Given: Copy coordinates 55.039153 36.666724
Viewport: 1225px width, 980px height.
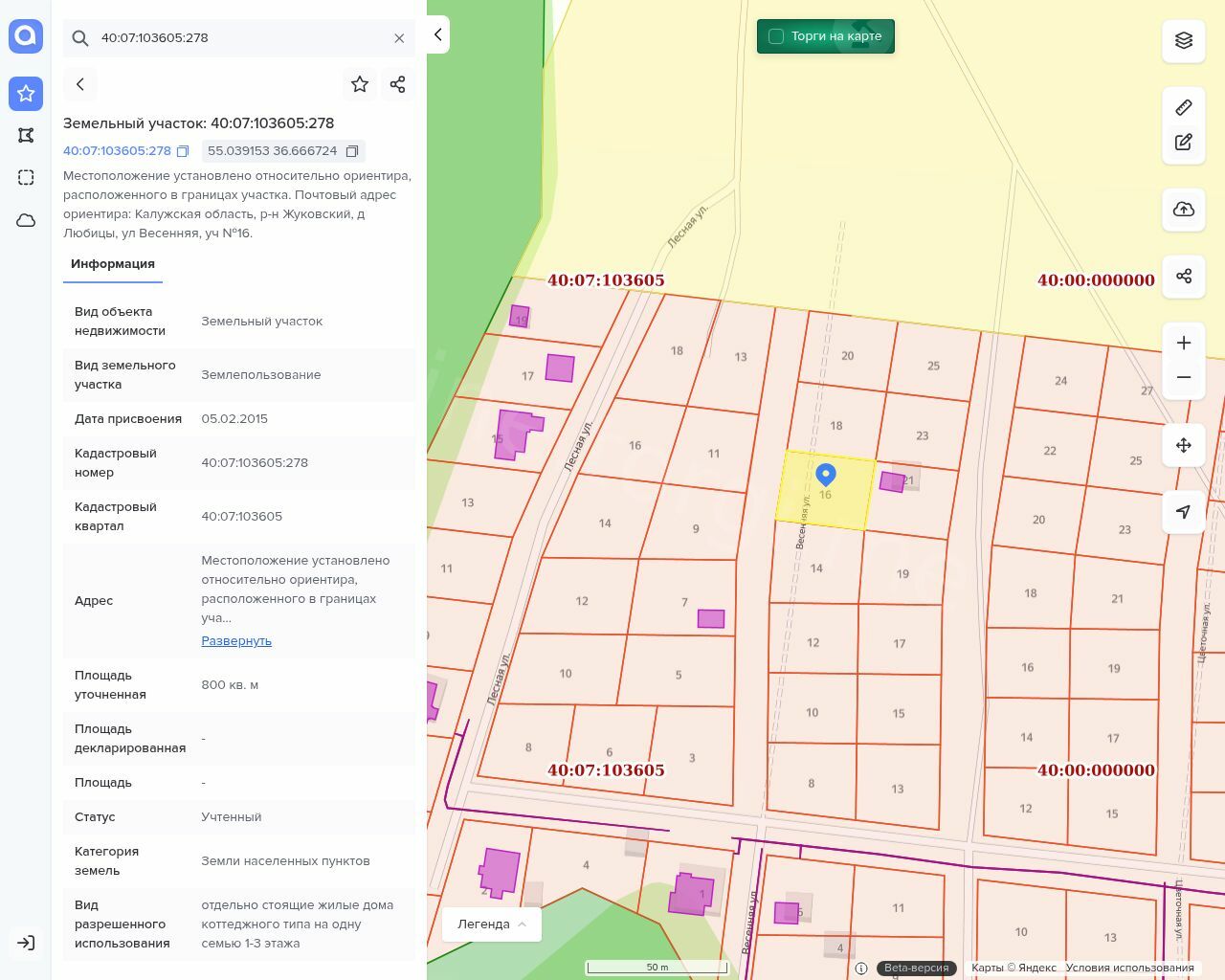Looking at the screenshot, I should click(x=352, y=151).
